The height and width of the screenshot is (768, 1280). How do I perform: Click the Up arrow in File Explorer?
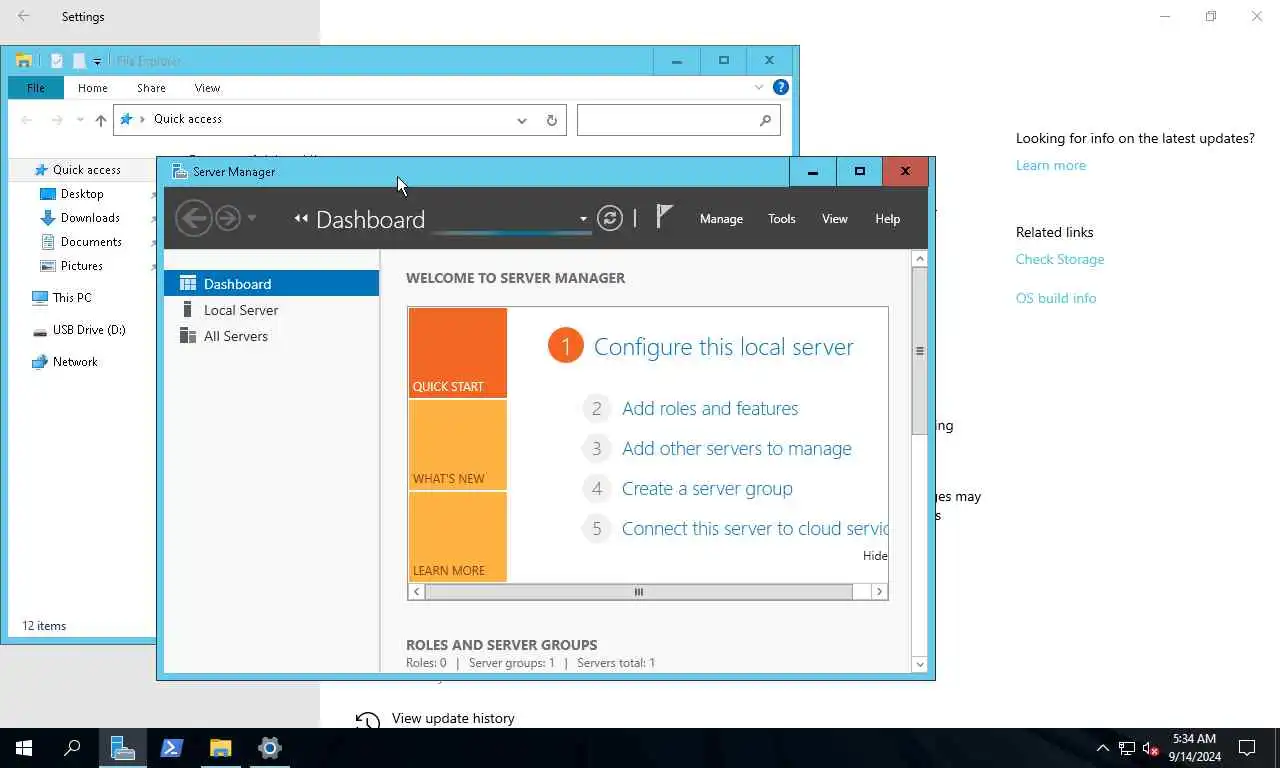click(100, 120)
